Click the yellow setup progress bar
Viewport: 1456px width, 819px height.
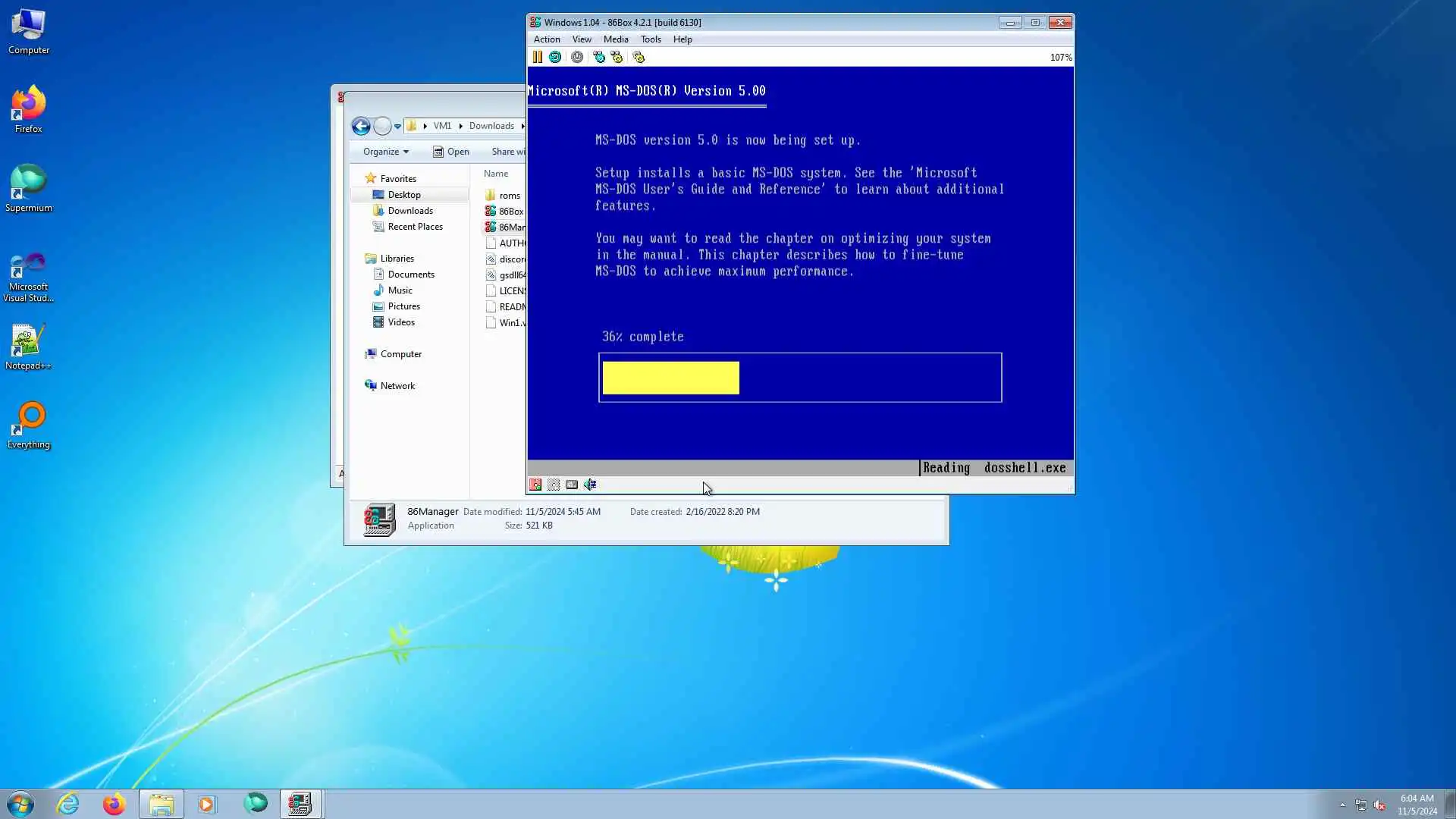tap(670, 378)
